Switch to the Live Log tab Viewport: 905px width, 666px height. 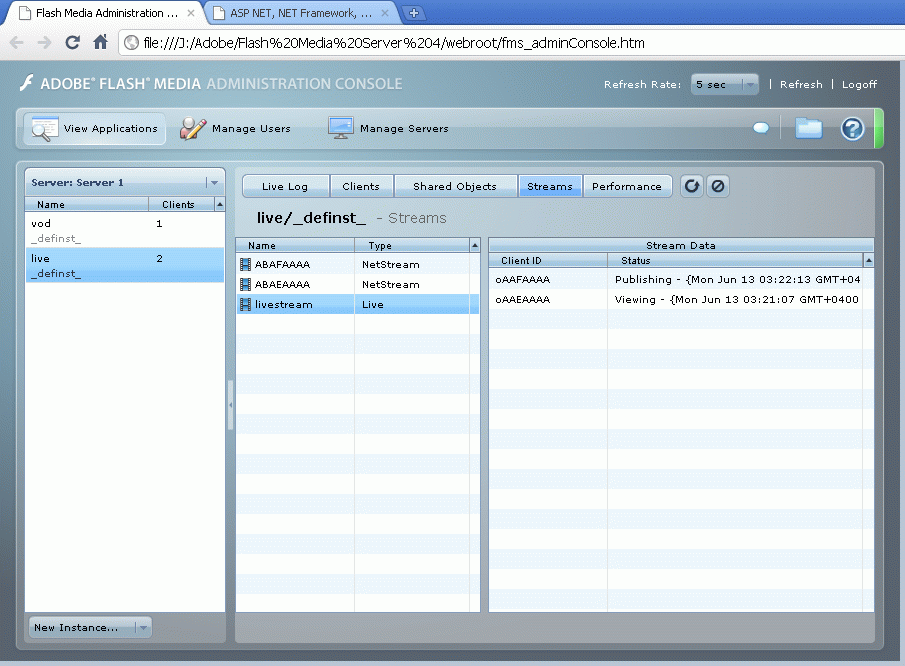pos(285,186)
